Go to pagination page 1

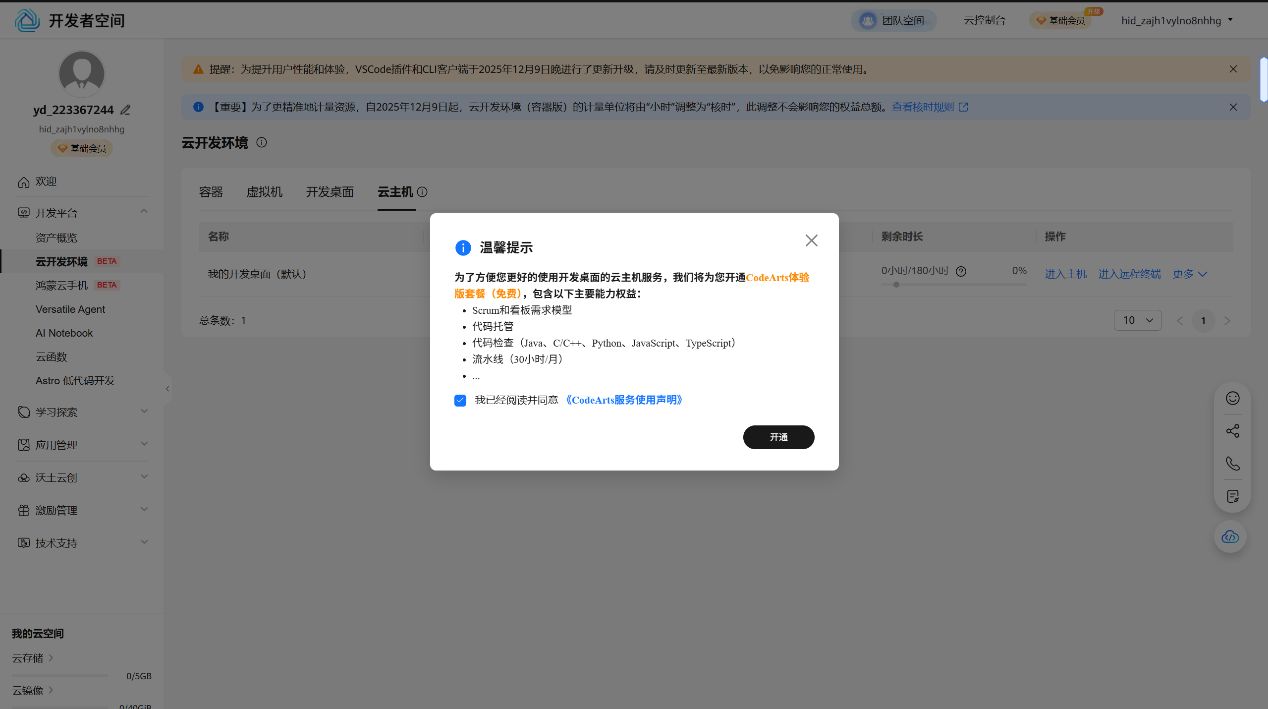[1203, 321]
